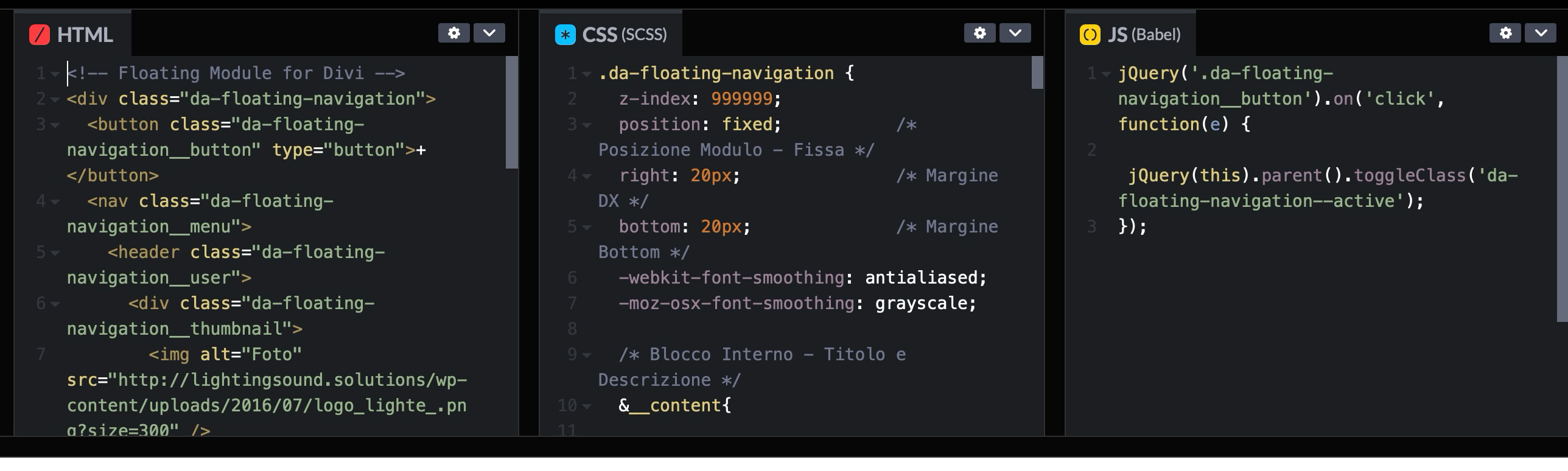The image size is (1568, 471).
Task: Open HTML editor settings gear
Action: (x=453, y=33)
